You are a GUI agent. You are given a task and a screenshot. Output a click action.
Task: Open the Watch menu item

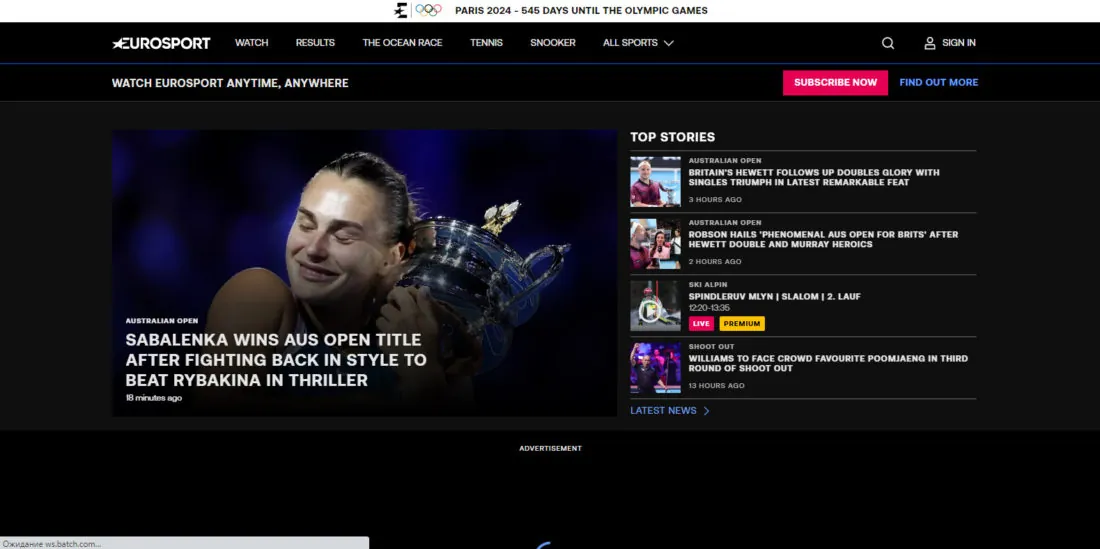(252, 43)
